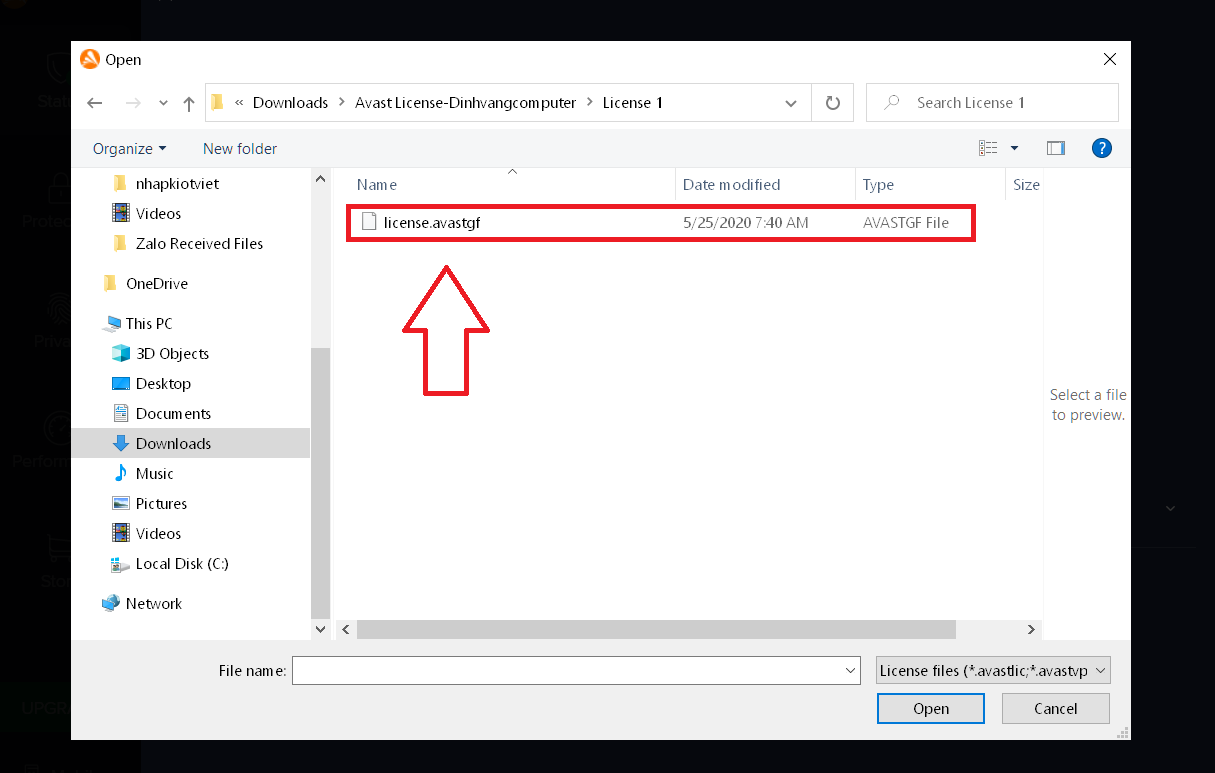1215x773 pixels.
Task: Open the License files type filter dropdown
Action: pos(994,670)
